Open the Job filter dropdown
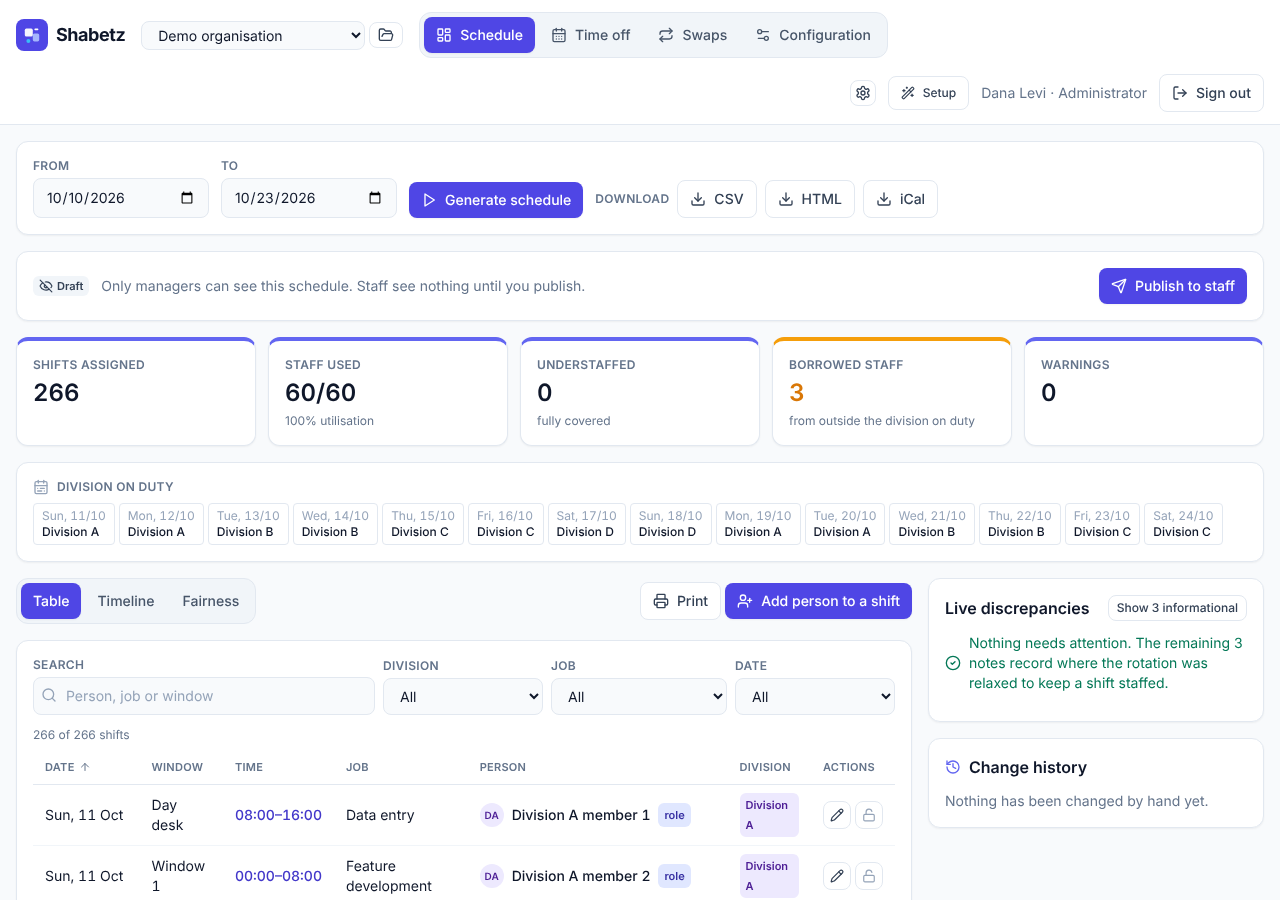Viewport: 1280px width, 900px height. coord(639,696)
